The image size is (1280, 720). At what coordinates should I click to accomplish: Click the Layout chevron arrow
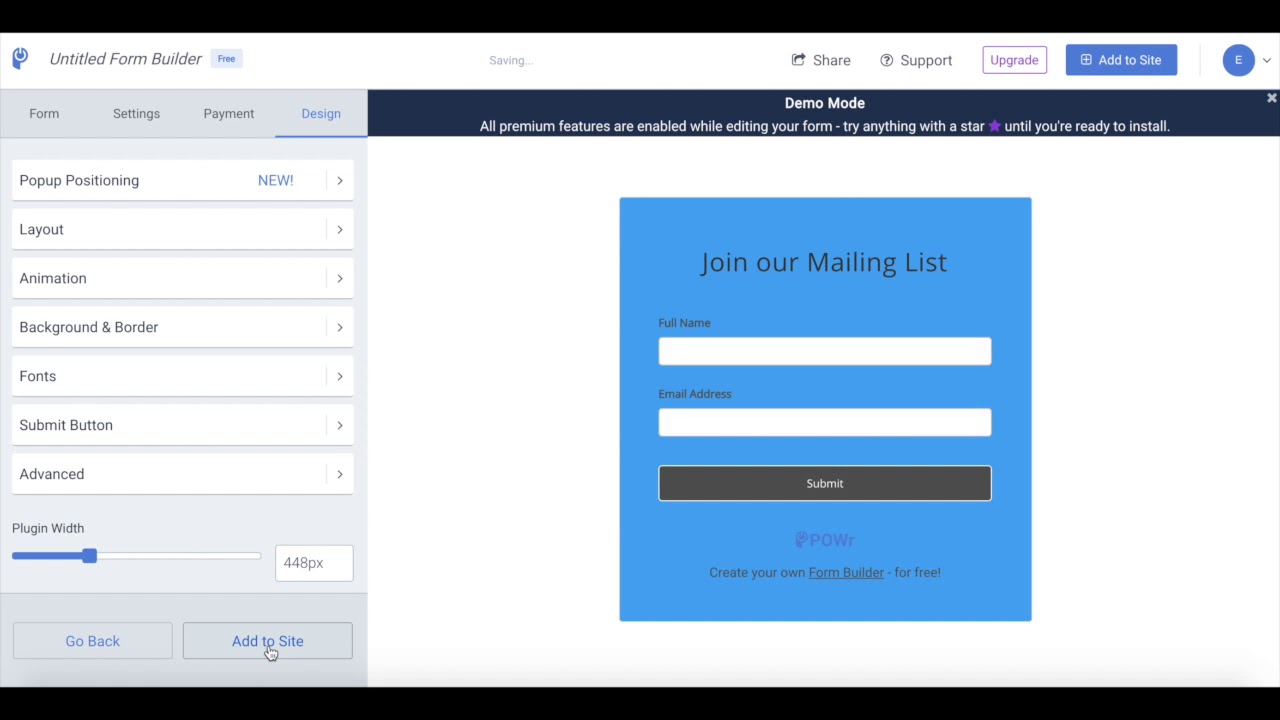pos(340,230)
